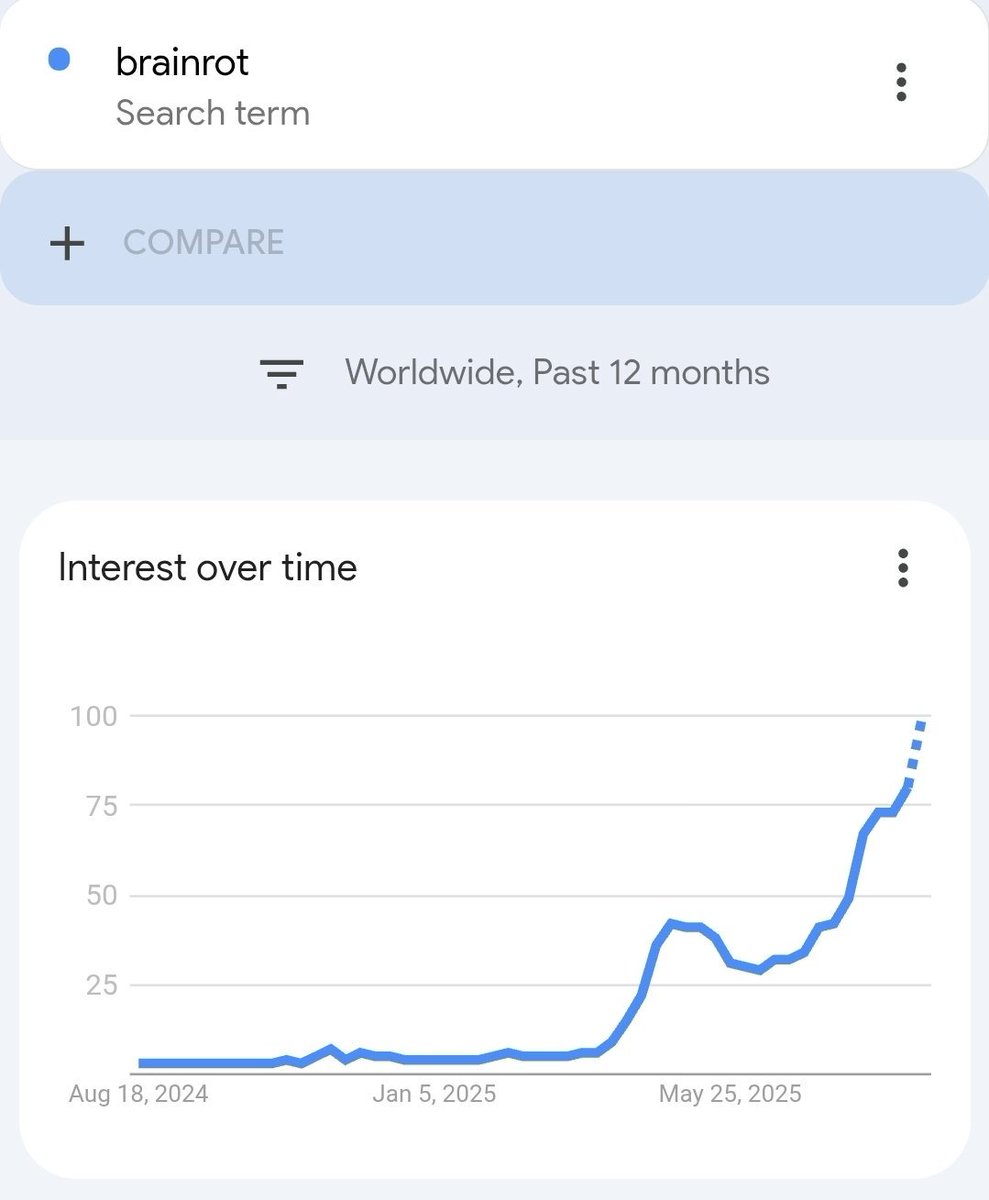
Task: Click the May 25, 2025 axis date
Action: point(730,1094)
